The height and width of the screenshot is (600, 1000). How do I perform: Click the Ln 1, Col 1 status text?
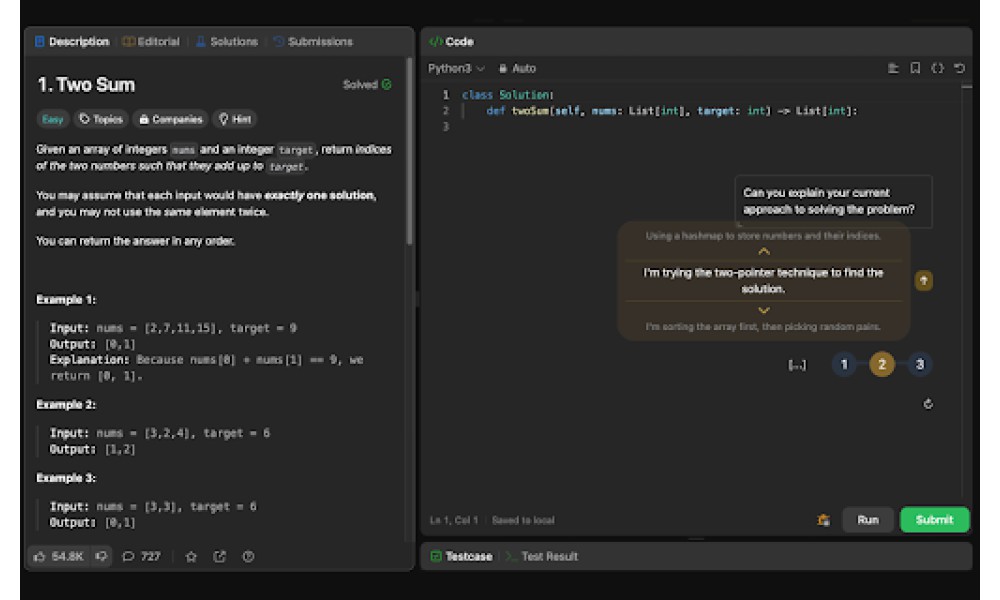[453, 520]
